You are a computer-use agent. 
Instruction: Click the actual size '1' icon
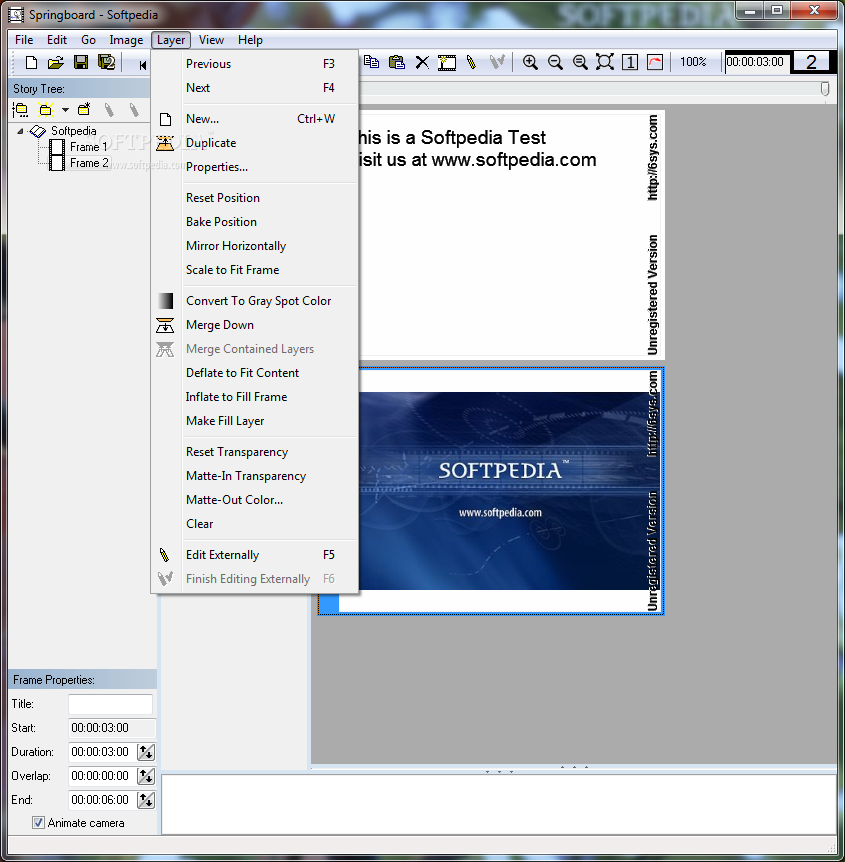point(630,62)
